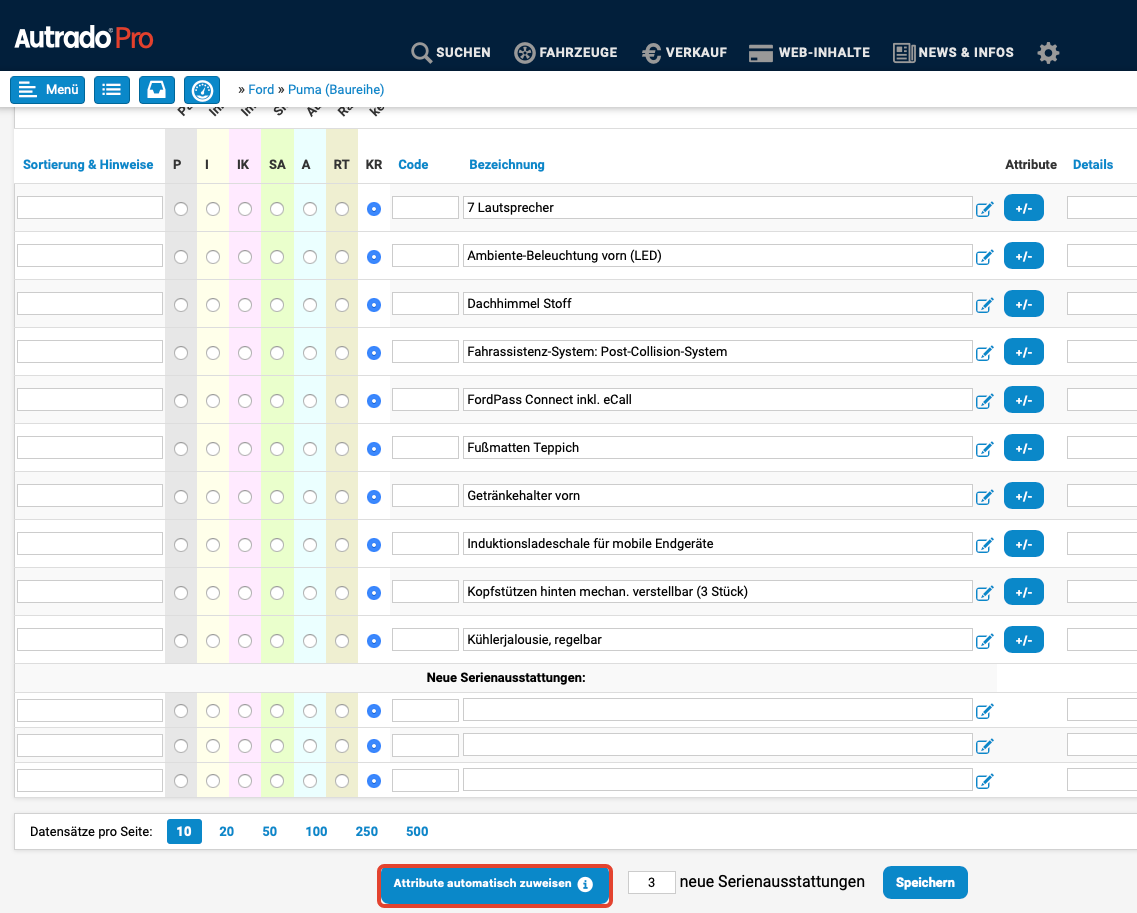Click edit icon for 7 Lautsprecher

984,209
